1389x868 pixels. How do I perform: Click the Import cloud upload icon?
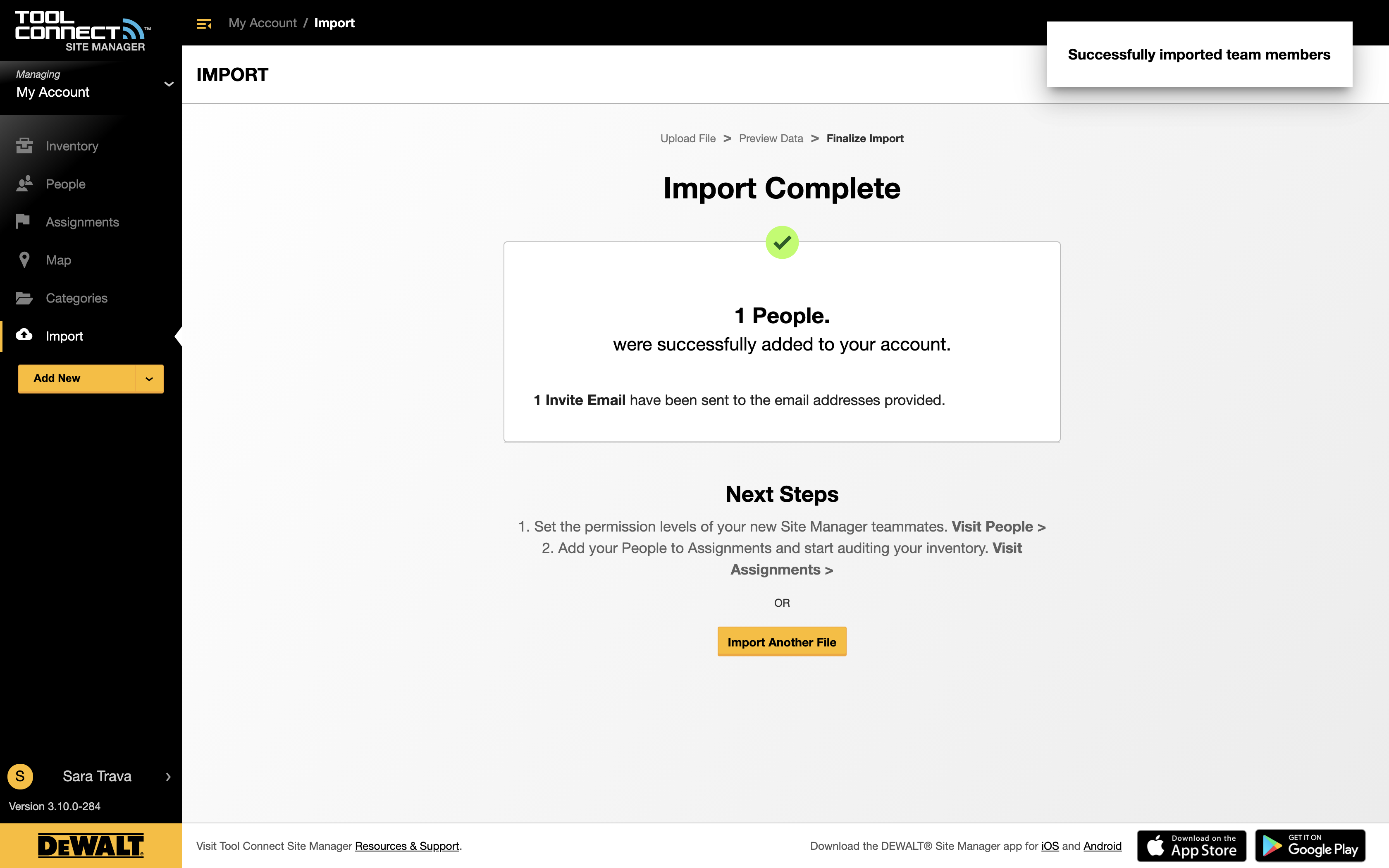(24, 335)
